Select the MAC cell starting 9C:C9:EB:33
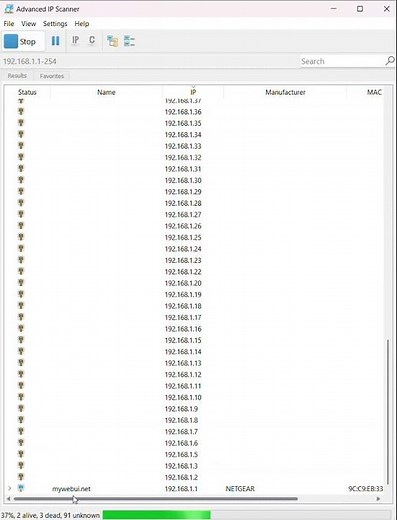The height and width of the screenshot is (520, 397). 365,489
